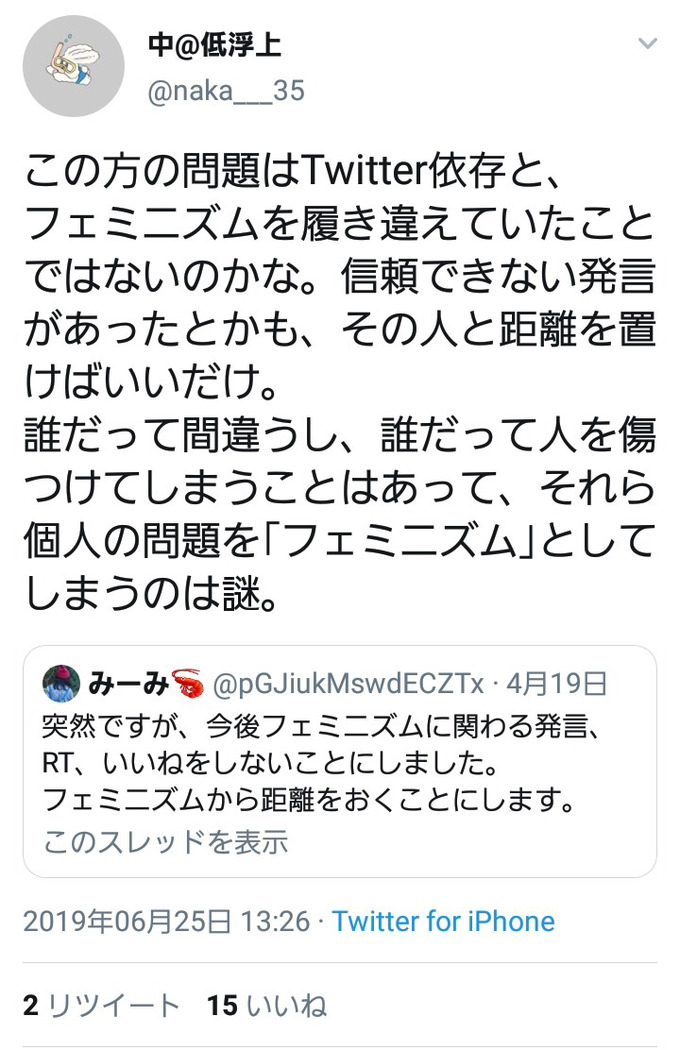Select the likes count number 15
The image size is (680, 1050).
point(222,1006)
